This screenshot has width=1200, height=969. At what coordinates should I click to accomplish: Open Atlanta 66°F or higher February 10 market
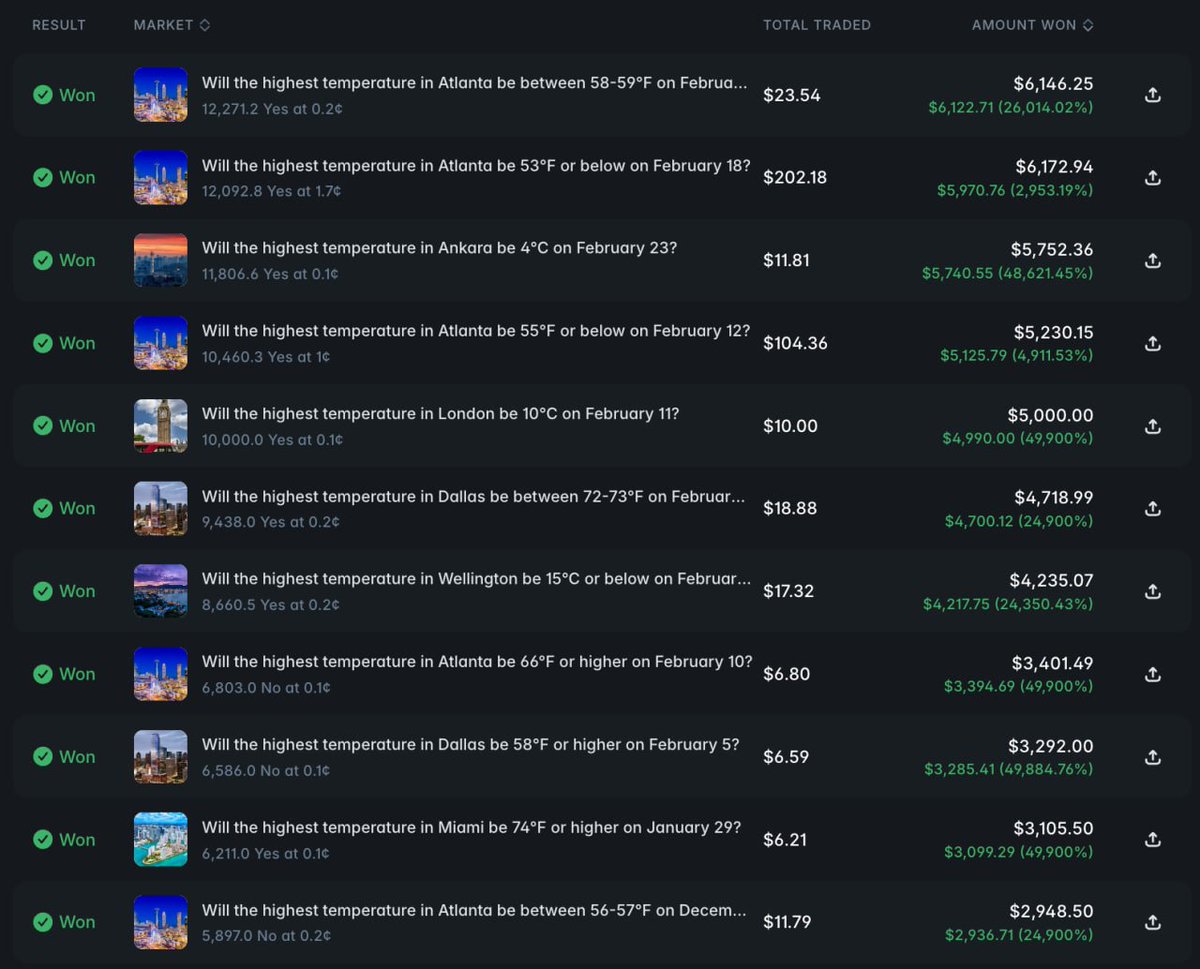click(x=477, y=662)
